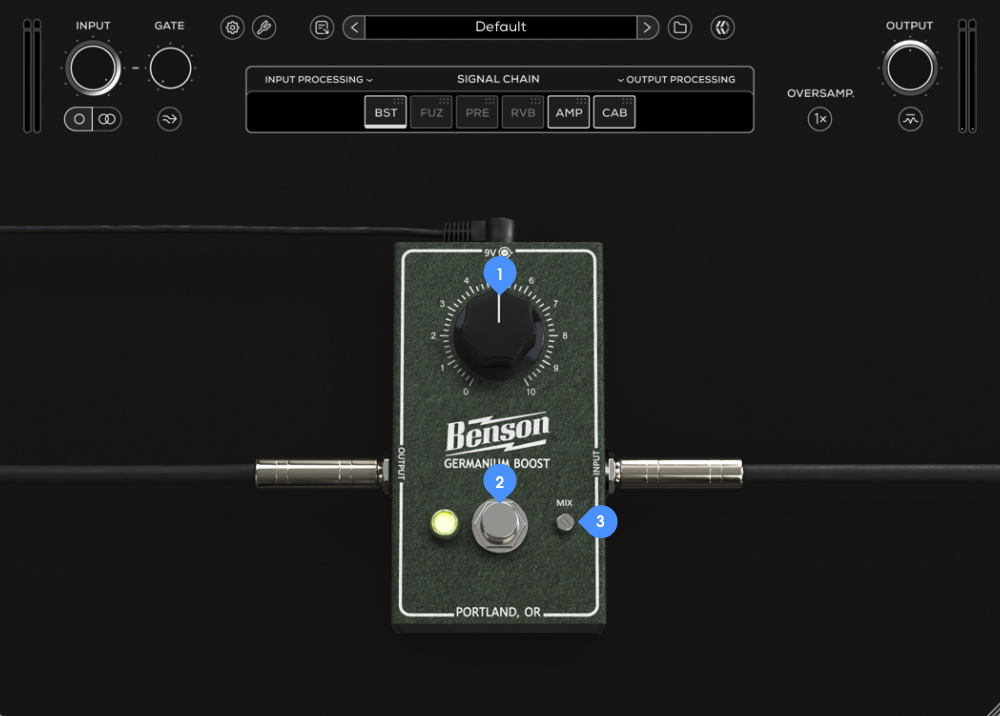Select stereo input mode icon
This screenshot has width=1000, height=716.
pos(107,119)
